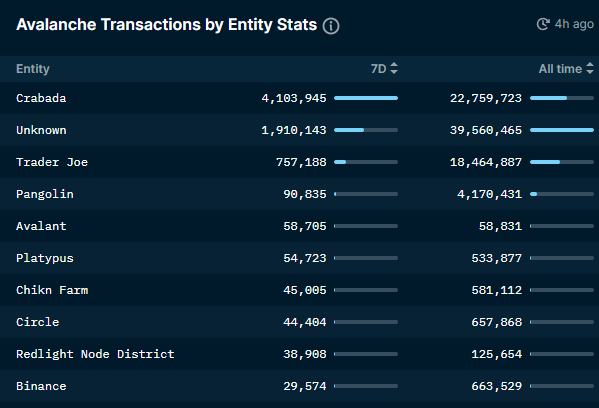The width and height of the screenshot is (599, 408).
Task: Click the Avalant 7D value 58,705
Action: pyautogui.click(x=305, y=227)
